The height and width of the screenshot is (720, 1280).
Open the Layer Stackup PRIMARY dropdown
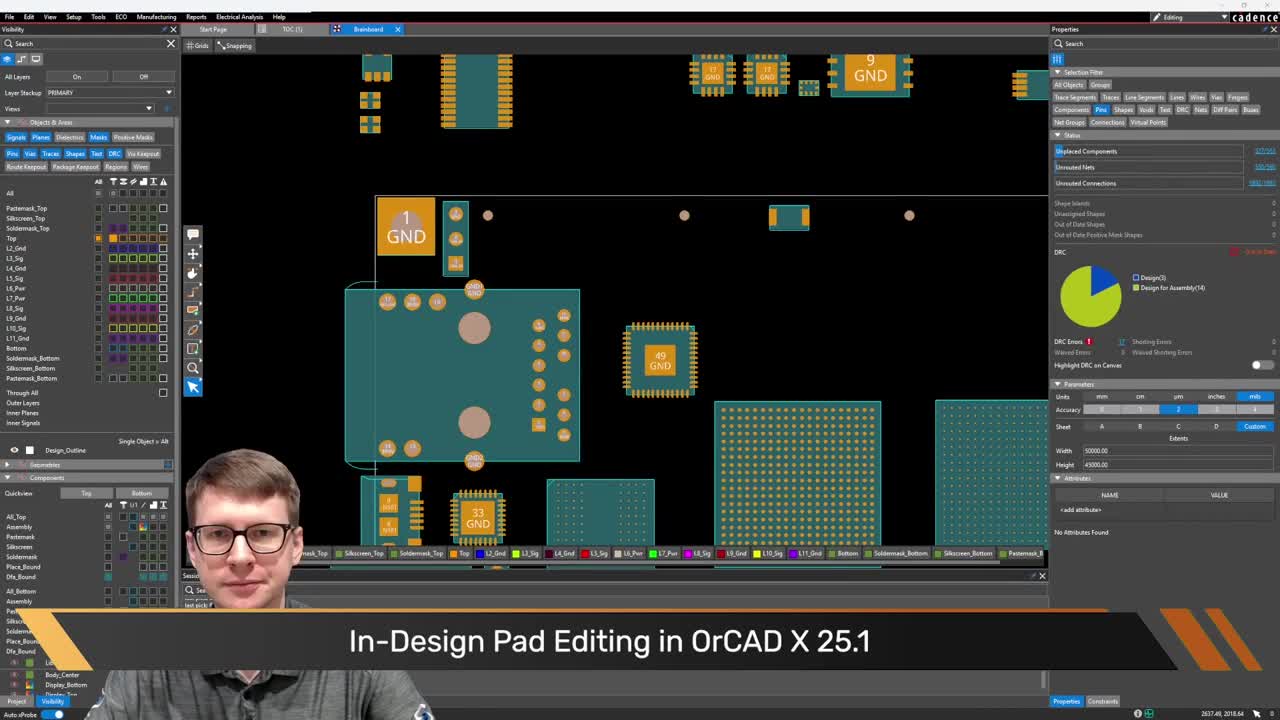[109, 92]
